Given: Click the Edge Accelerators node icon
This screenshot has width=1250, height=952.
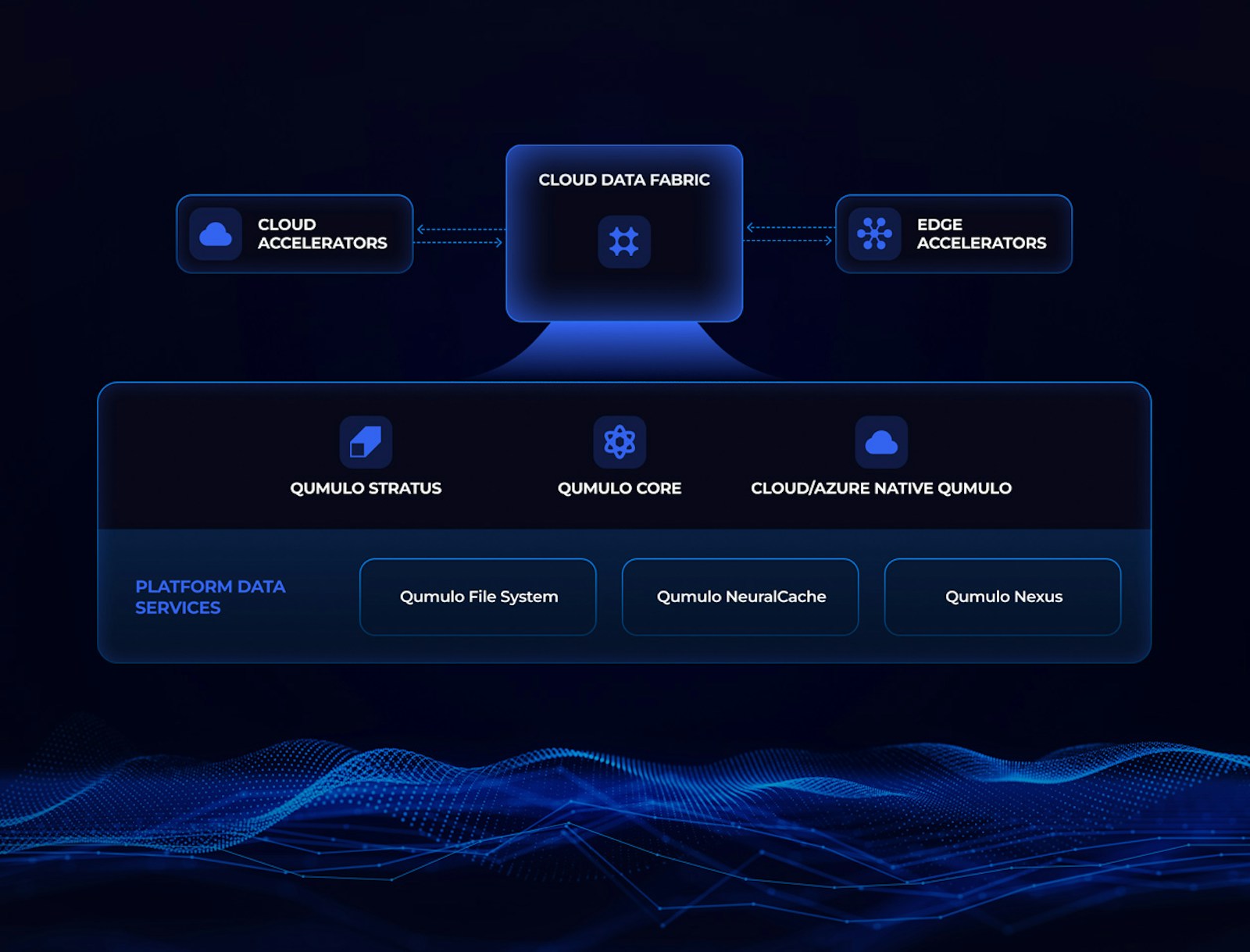Looking at the screenshot, I should [x=874, y=234].
